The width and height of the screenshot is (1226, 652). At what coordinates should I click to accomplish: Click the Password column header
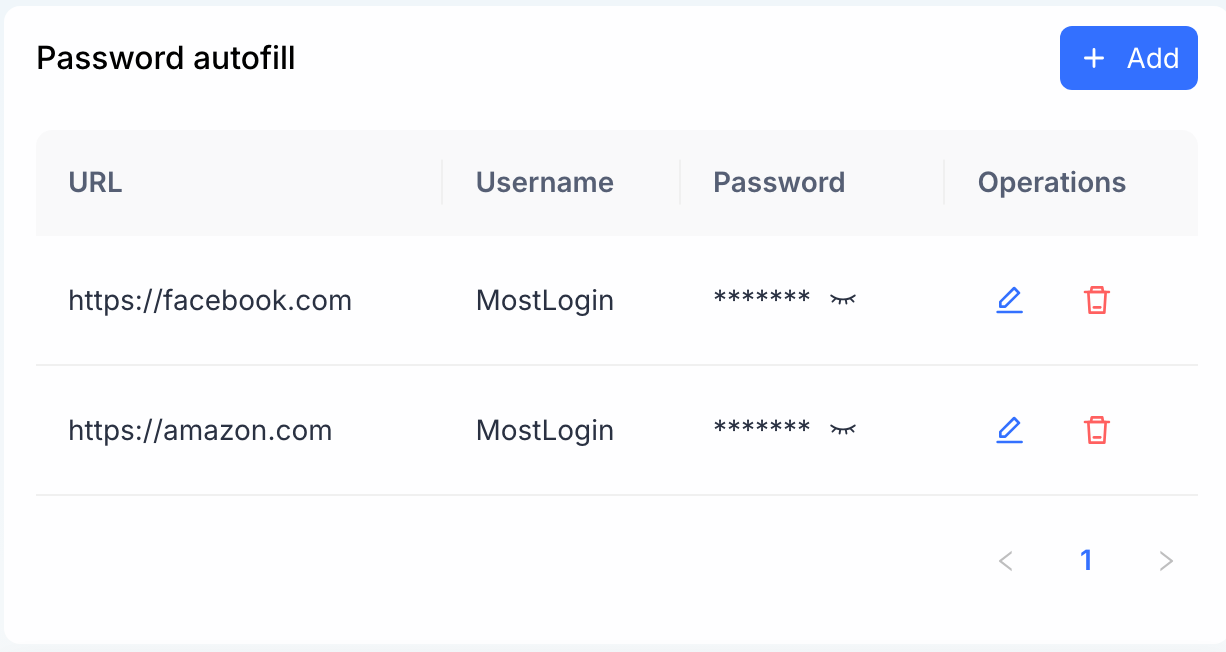779,182
